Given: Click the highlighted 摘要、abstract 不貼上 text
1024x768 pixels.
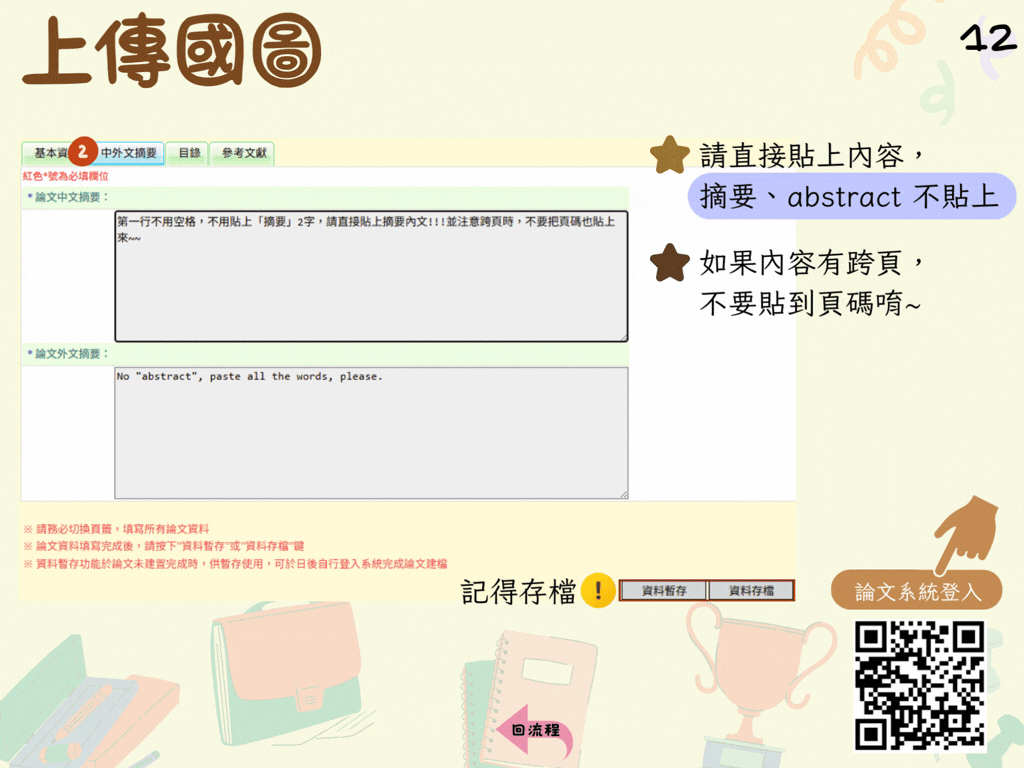Looking at the screenshot, I should [849, 197].
